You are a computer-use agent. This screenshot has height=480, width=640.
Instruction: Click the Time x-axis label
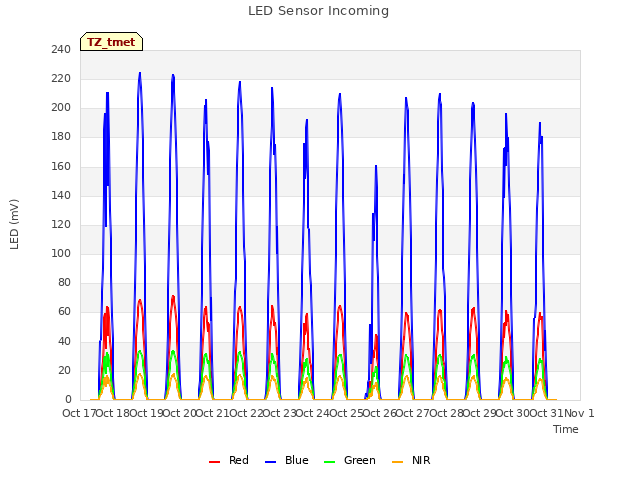[566, 429]
